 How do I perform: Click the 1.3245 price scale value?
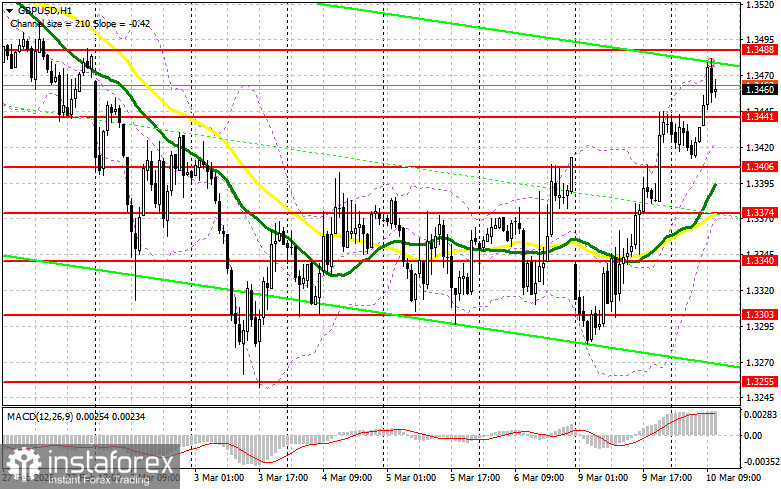click(760, 398)
